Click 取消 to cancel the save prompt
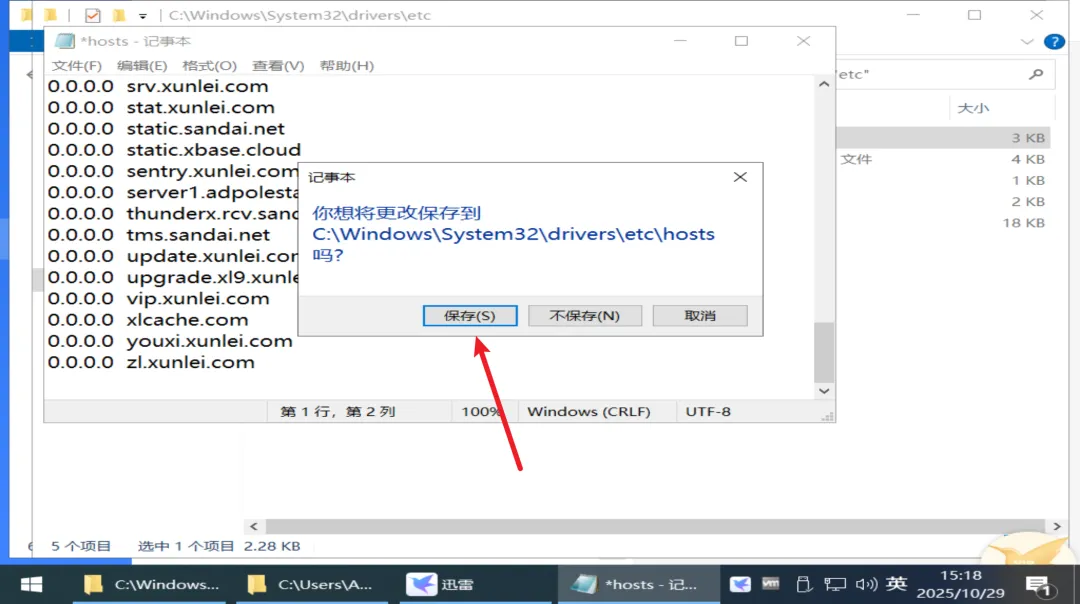1080x604 pixels. click(x=700, y=315)
